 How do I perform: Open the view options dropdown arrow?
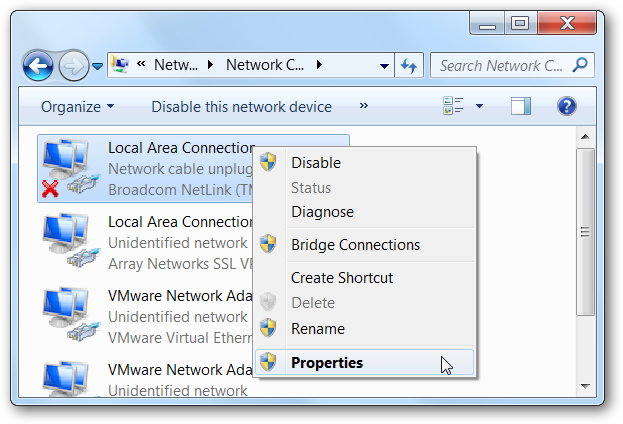click(479, 106)
